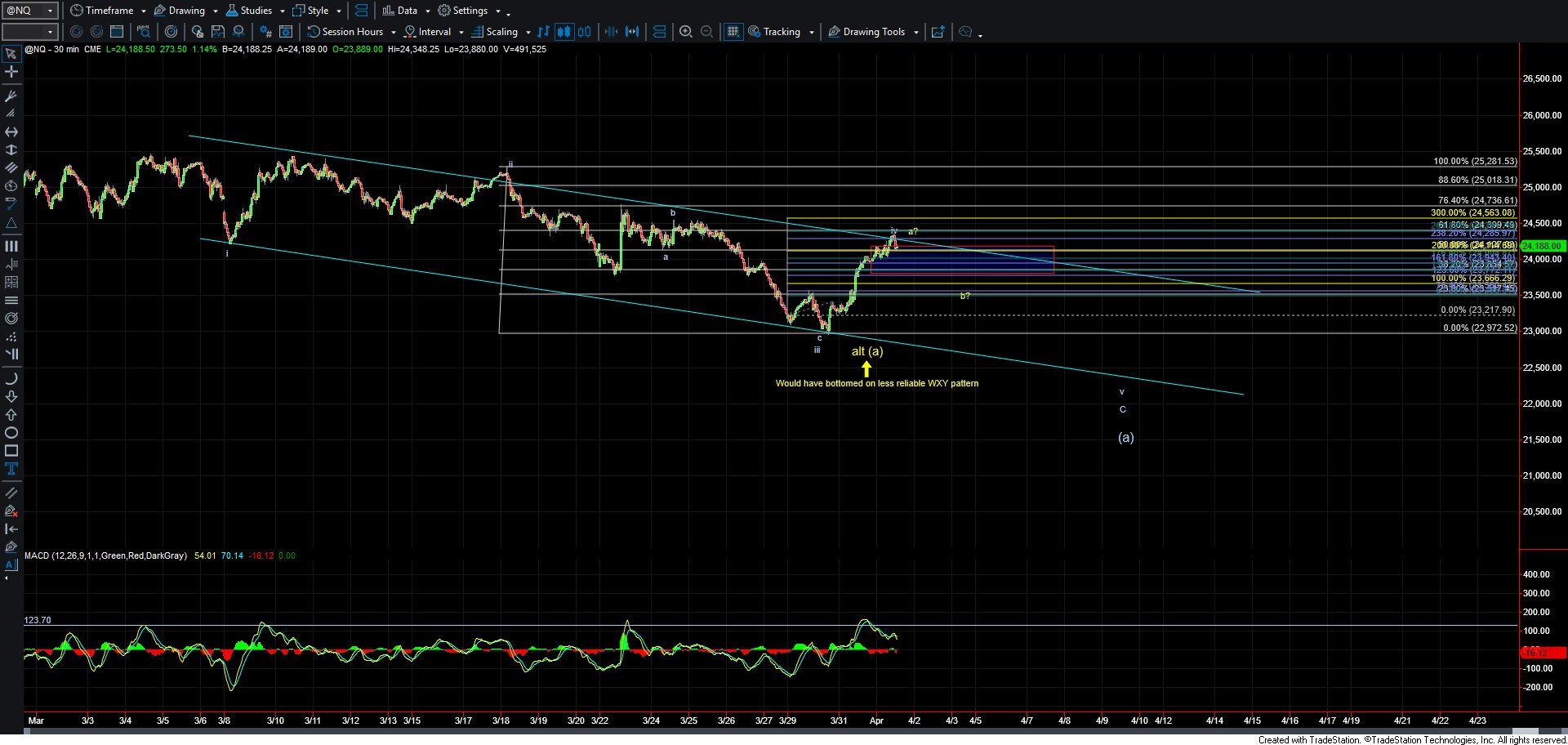Select the pointer arrow tool in sidebar
Viewport: 1568px width, 745px height.
11,54
